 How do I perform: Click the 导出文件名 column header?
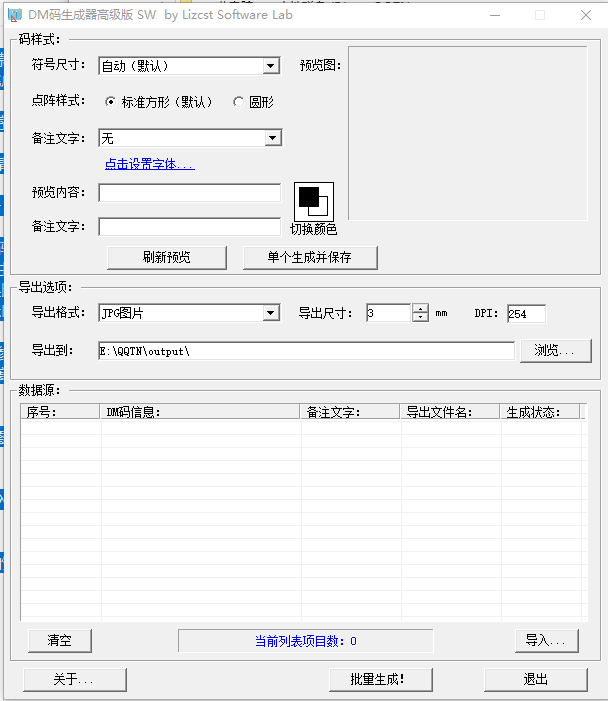coord(450,411)
